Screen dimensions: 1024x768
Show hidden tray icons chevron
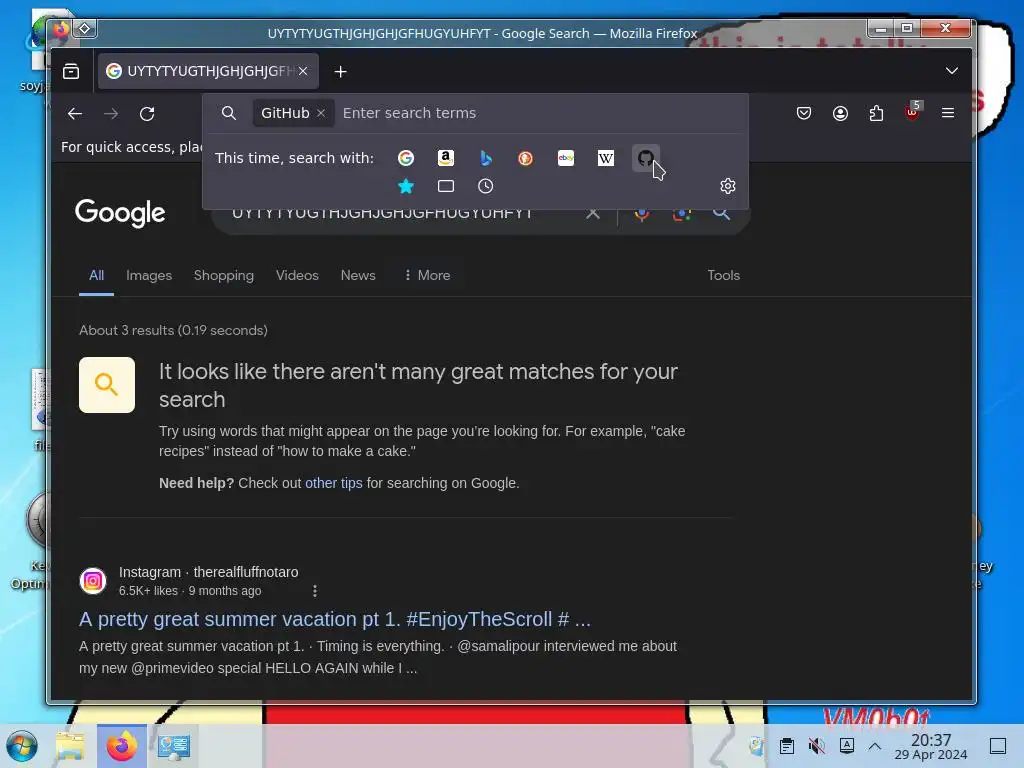click(875, 746)
